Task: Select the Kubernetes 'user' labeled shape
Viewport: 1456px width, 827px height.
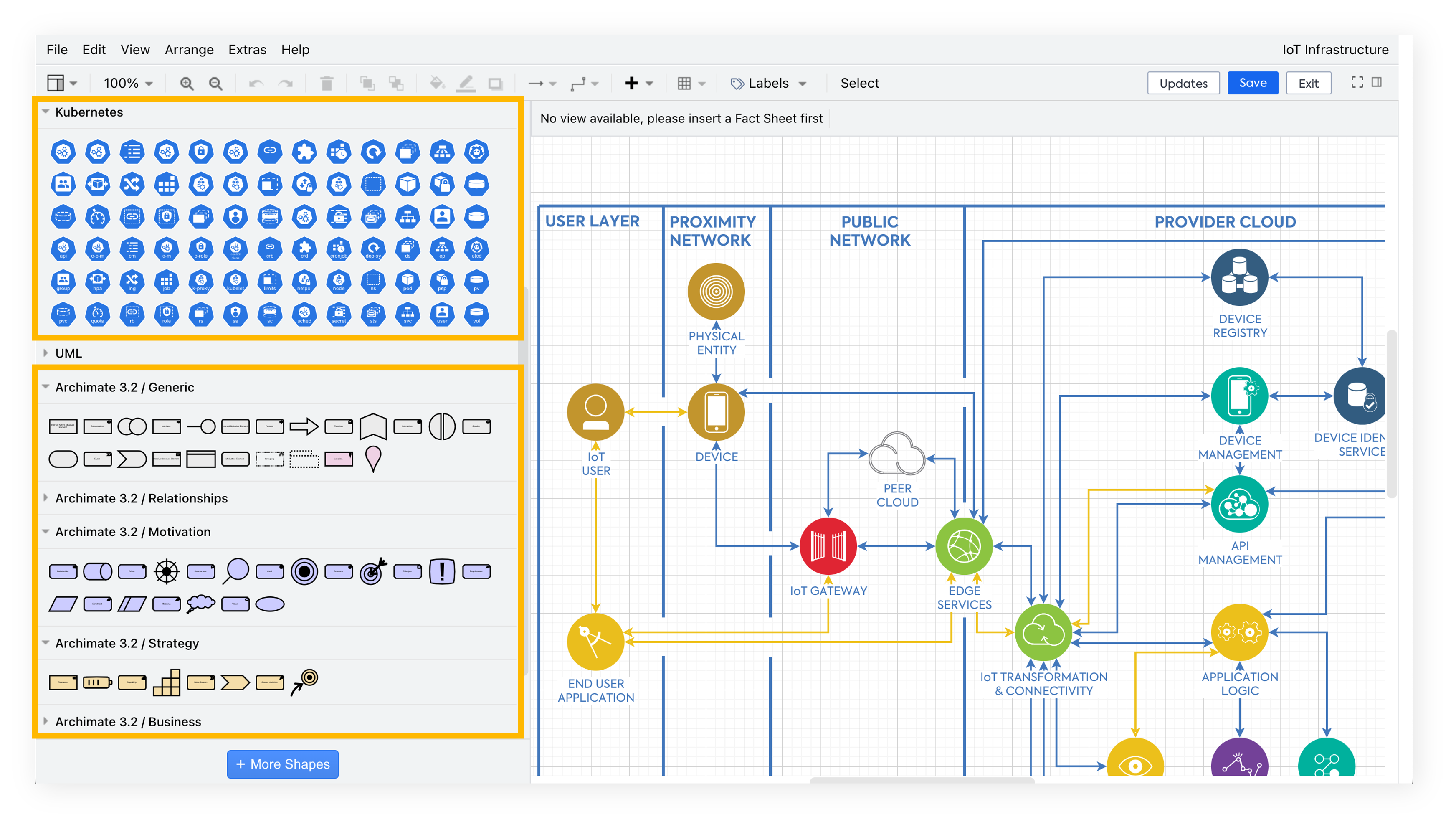Action: (x=442, y=314)
